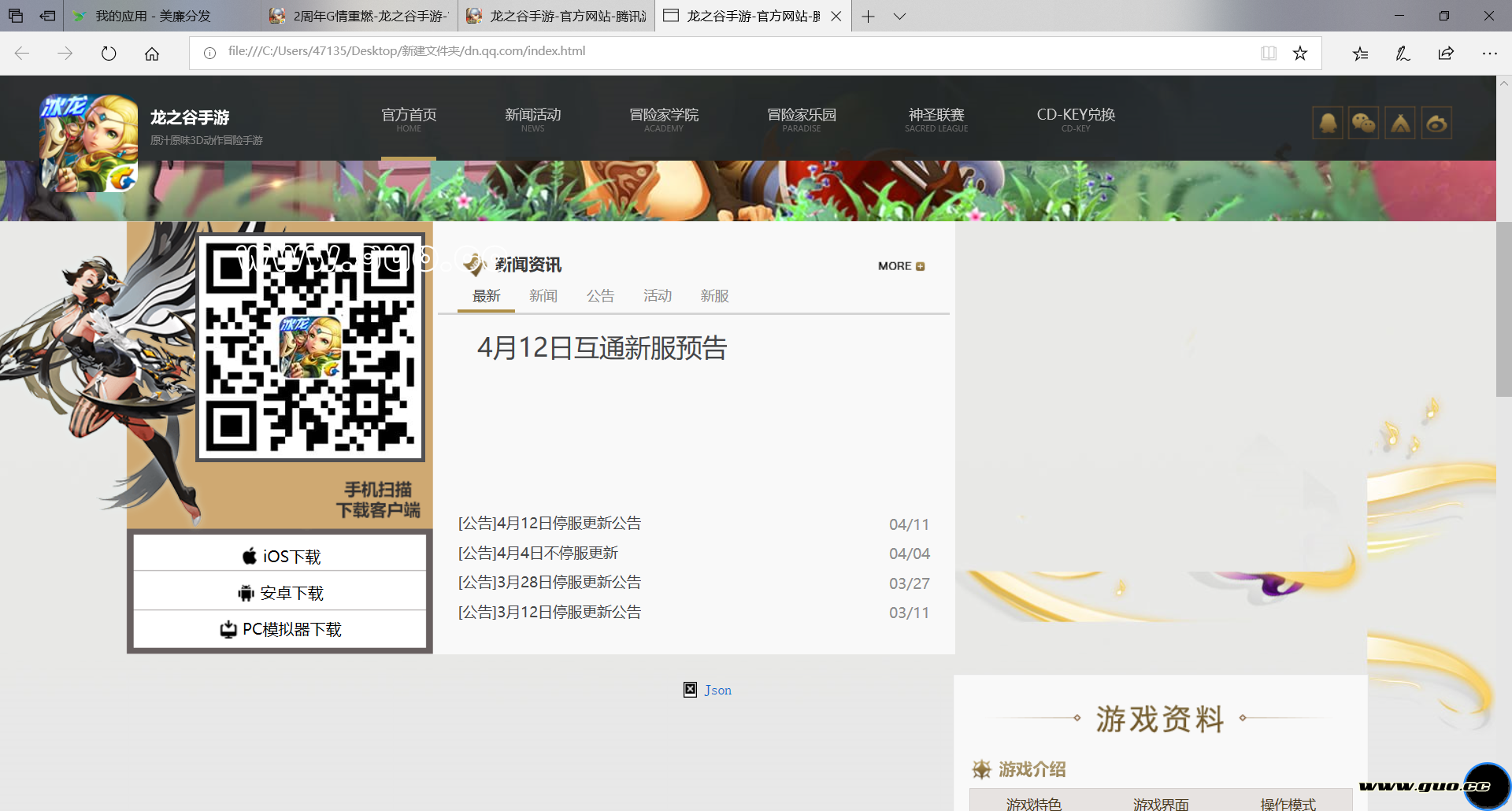Image resolution: width=1512 pixels, height=811 pixels.
Task: Open the browser home page
Action: 152,54
